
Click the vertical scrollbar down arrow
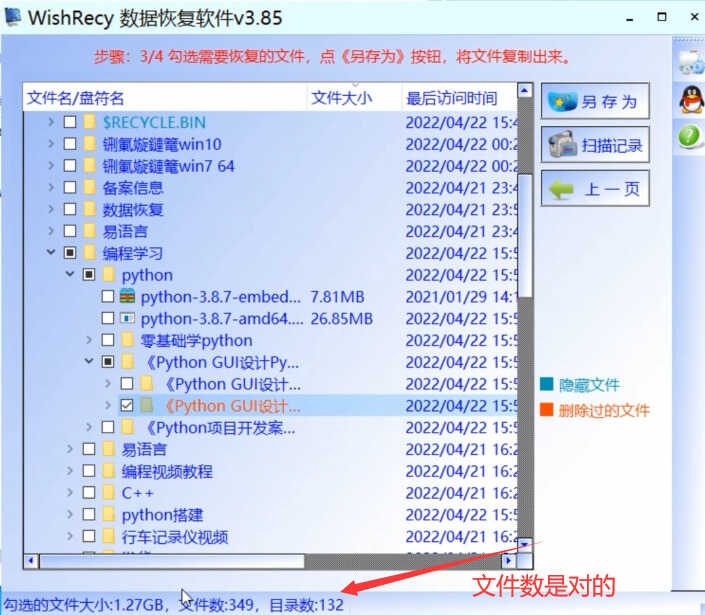coord(525,545)
